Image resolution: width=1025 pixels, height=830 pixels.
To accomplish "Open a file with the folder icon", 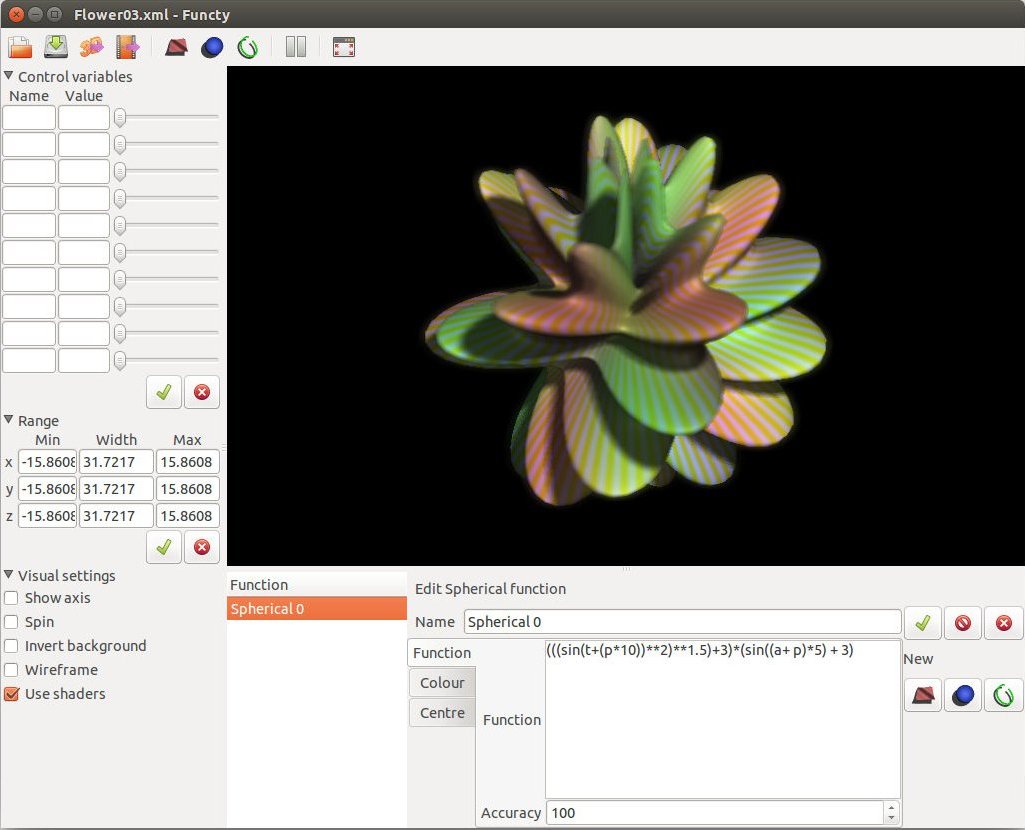I will (x=20, y=47).
